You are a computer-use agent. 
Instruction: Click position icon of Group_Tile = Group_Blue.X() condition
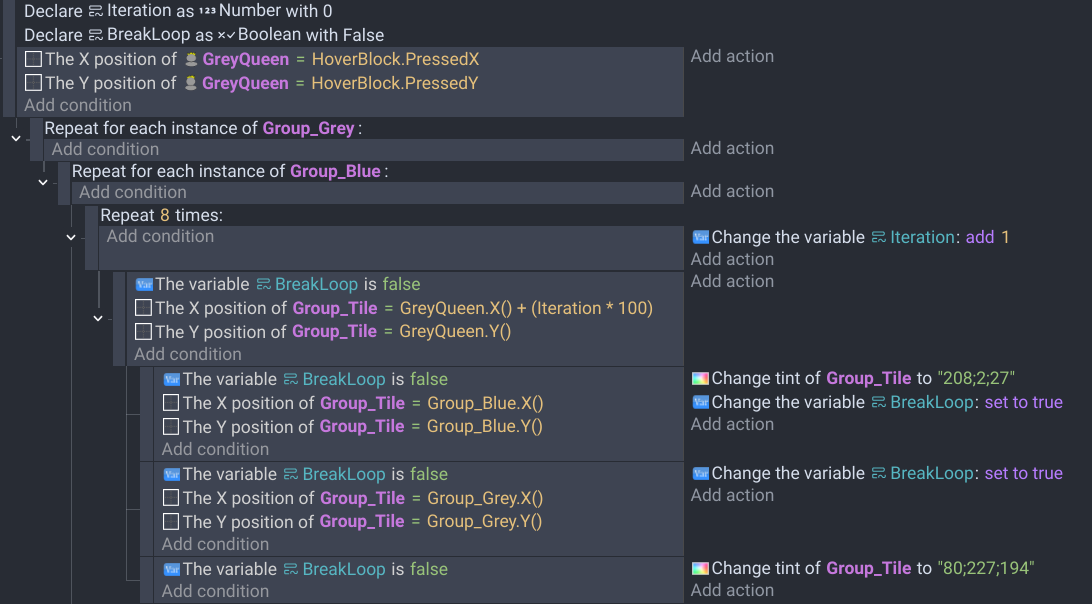pos(171,403)
